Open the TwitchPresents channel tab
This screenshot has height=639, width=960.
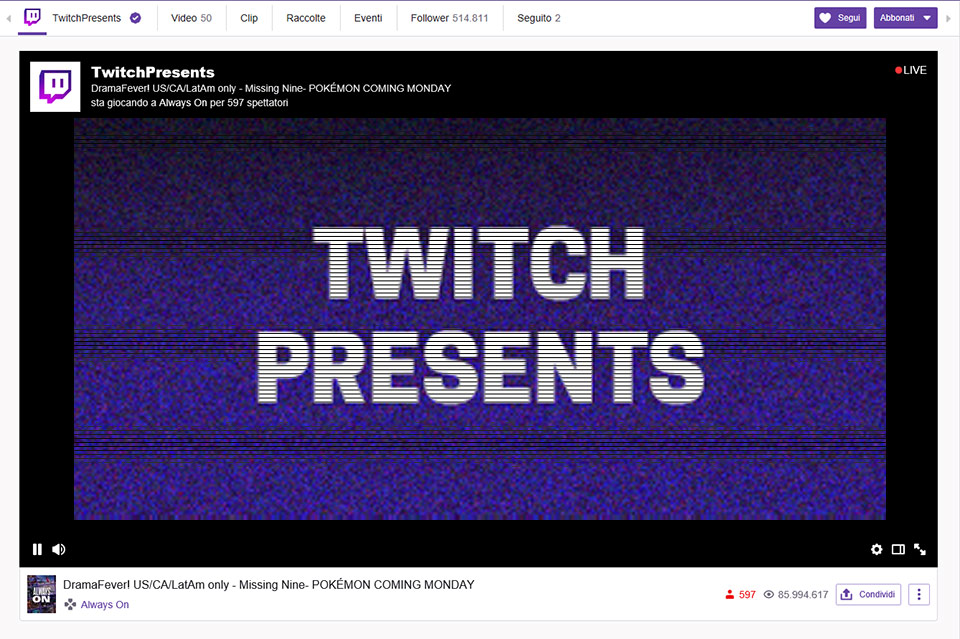click(86, 18)
